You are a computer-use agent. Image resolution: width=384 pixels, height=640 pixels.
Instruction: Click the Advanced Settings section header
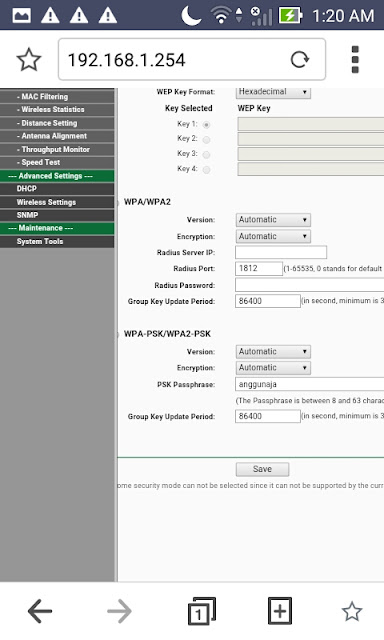pyautogui.click(x=57, y=176)
